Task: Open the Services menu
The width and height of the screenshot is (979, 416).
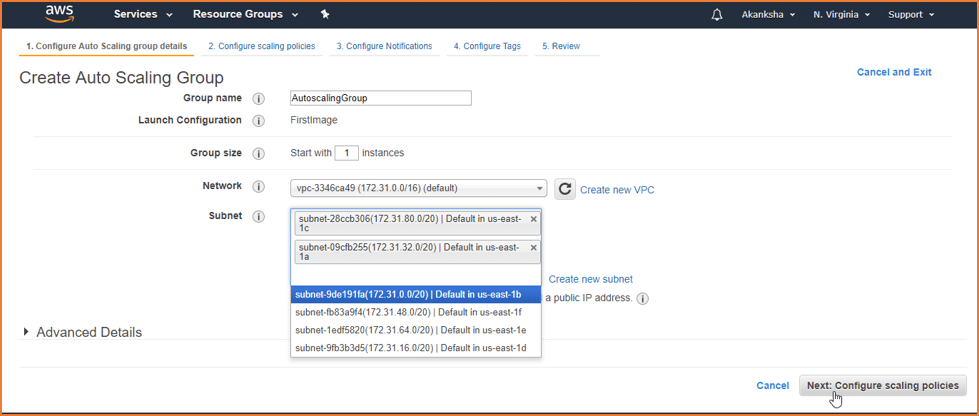Action: (x=143, y=14)
